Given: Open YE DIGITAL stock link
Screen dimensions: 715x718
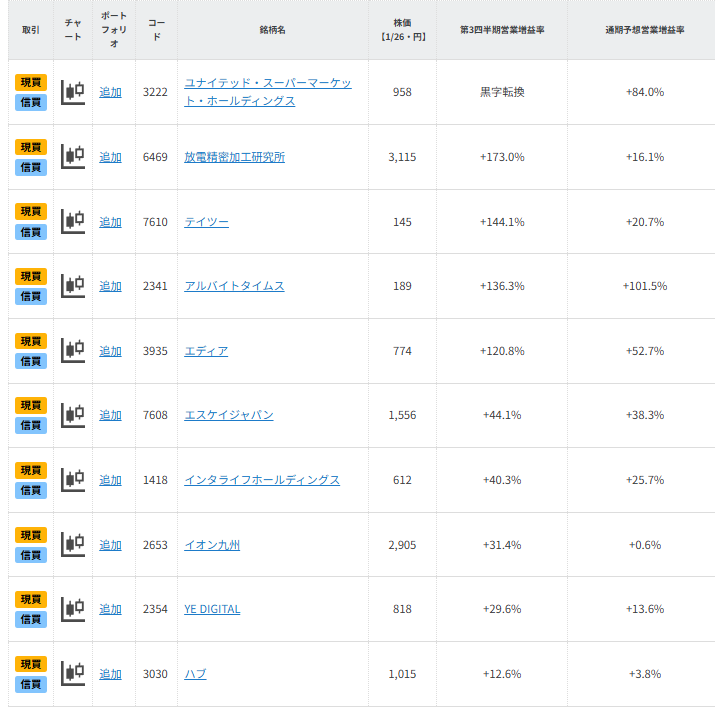Looking at the screenshot, I should pyautogui.click(x=212, y=609).
